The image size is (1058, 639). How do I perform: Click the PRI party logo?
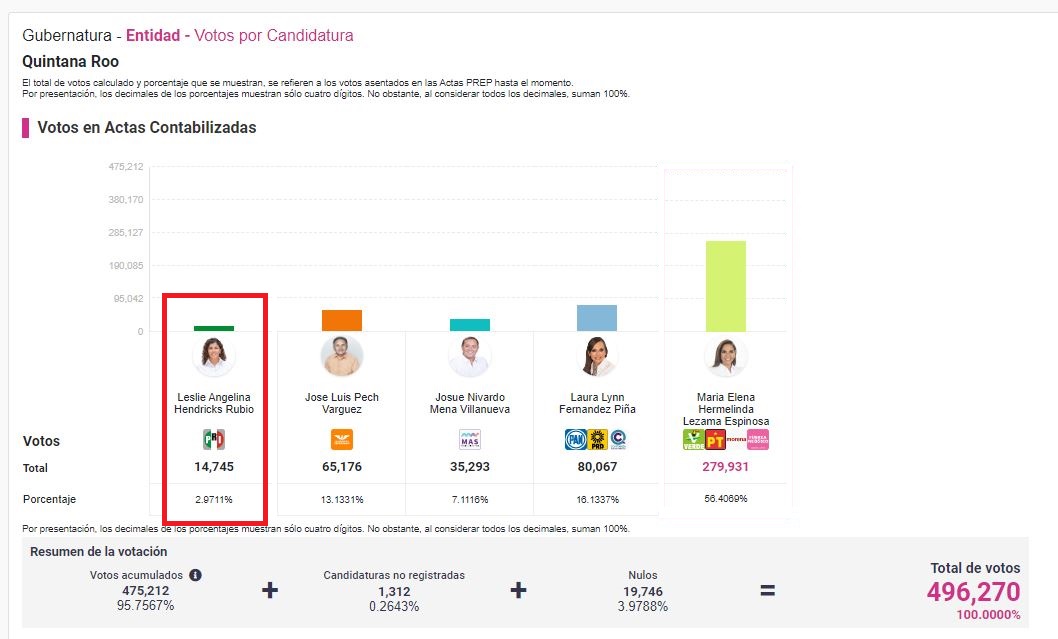pyautogui.click(x=215, y=439)
